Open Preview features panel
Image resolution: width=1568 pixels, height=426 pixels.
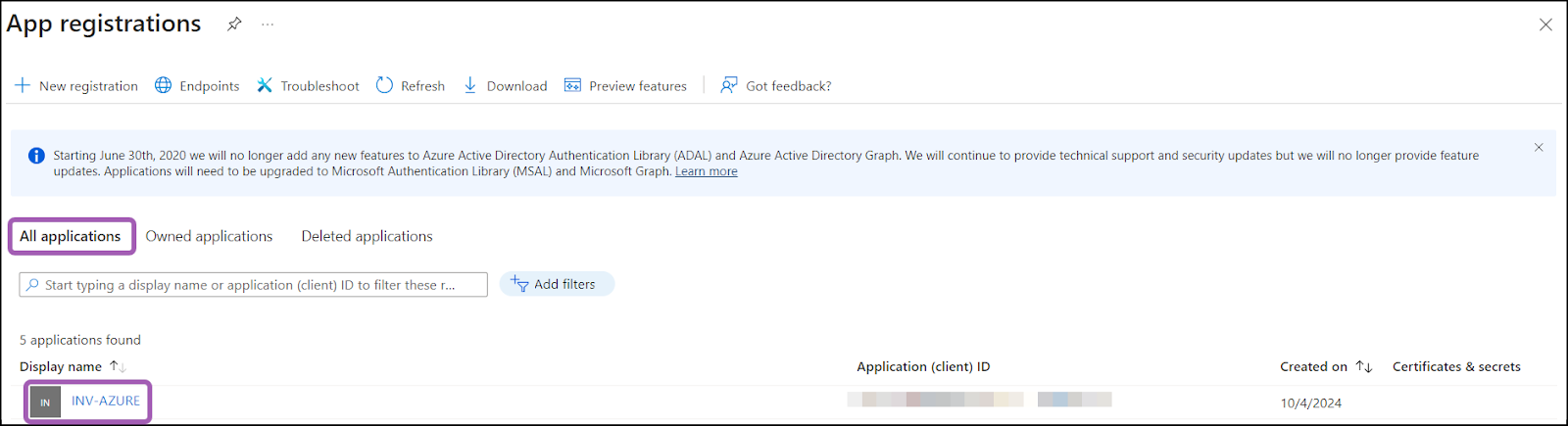(625, 86)
